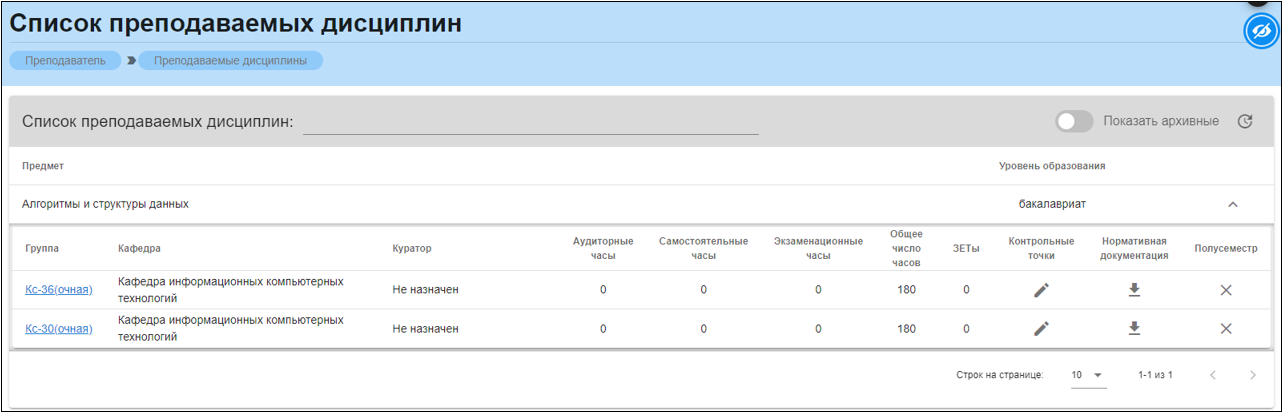Image resolution: width=1283 pixels, height=413 pixels.
Task: Edit control points for group Кс-30
Action: (1041, 328)
